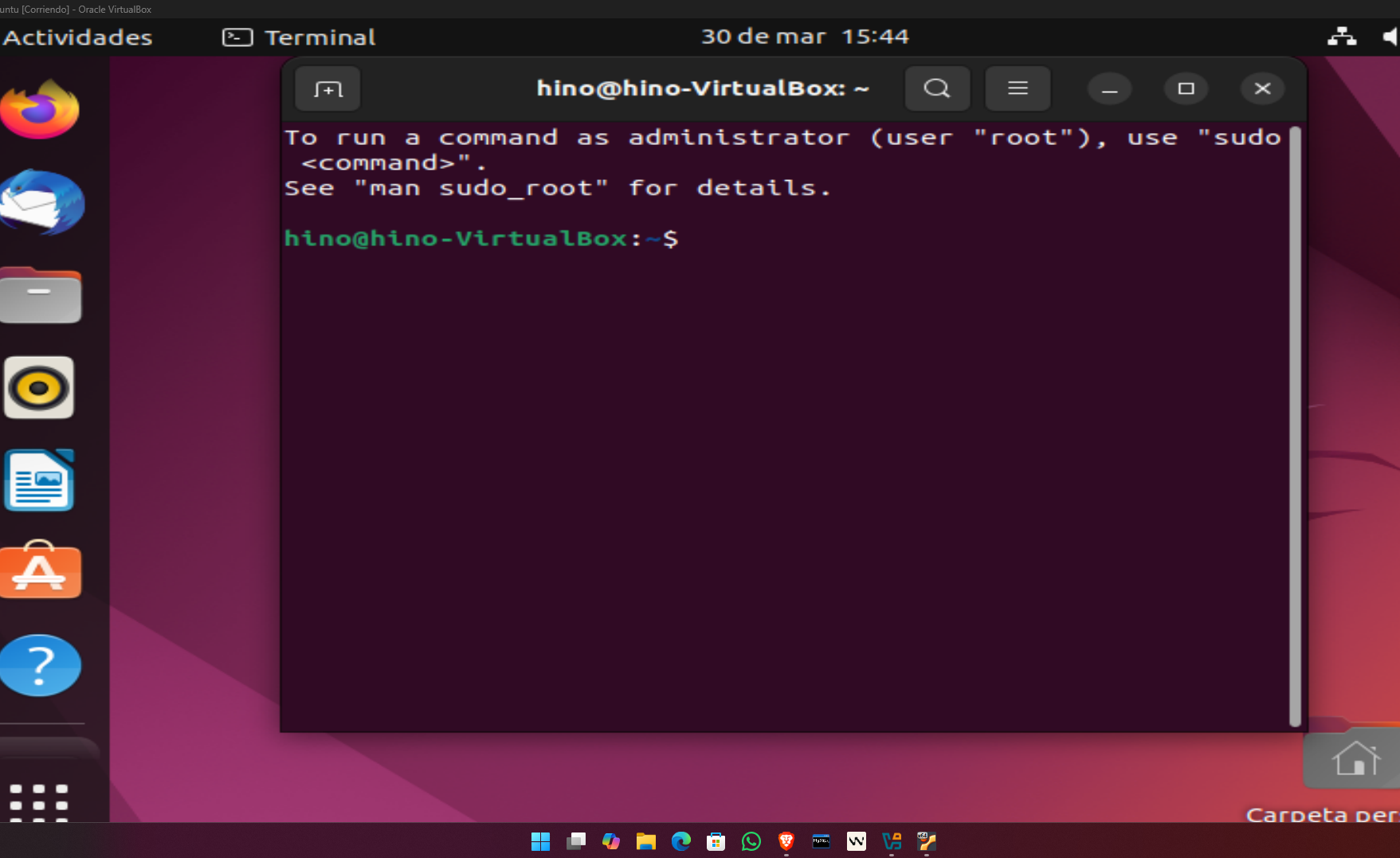Open LibreOffice Writer from the dock
This screenshot has width=1400, height=858.
pos(39,480)
